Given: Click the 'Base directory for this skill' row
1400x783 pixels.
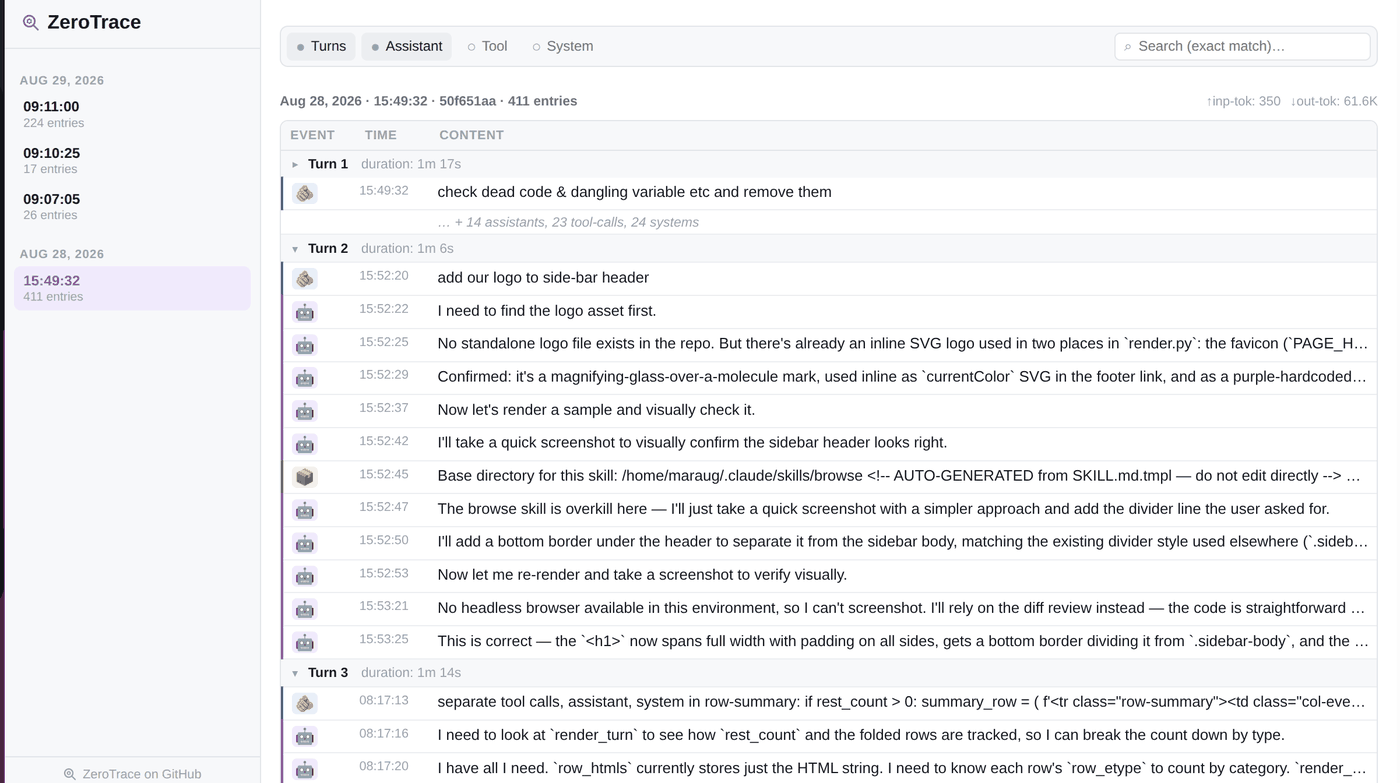Looking at the screenshot, I should (829, 476).
